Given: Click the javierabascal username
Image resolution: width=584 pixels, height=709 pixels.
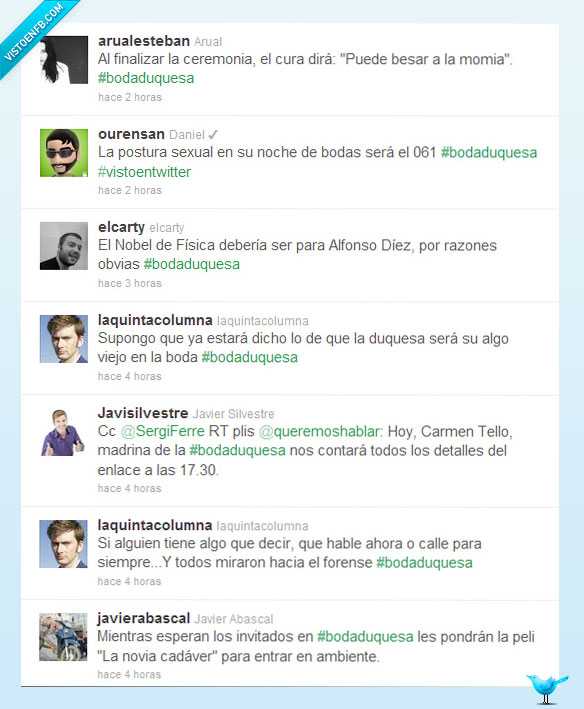Looking at the screenshot, I should coord(143,618).
